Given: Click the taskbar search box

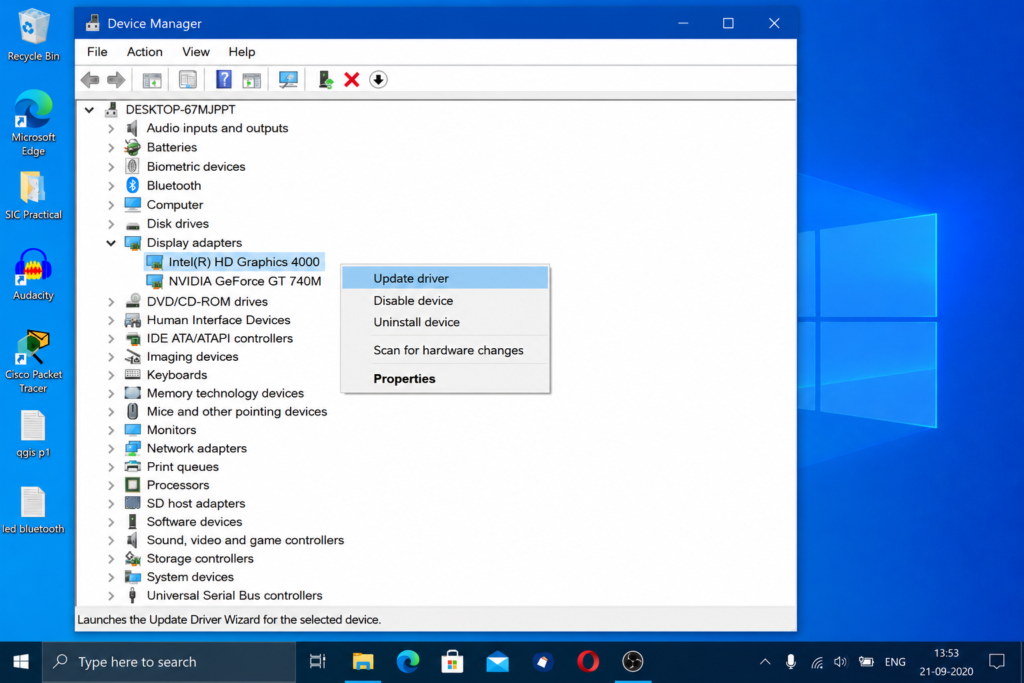Looking at the screenshot, I should (x=169, y=662).
